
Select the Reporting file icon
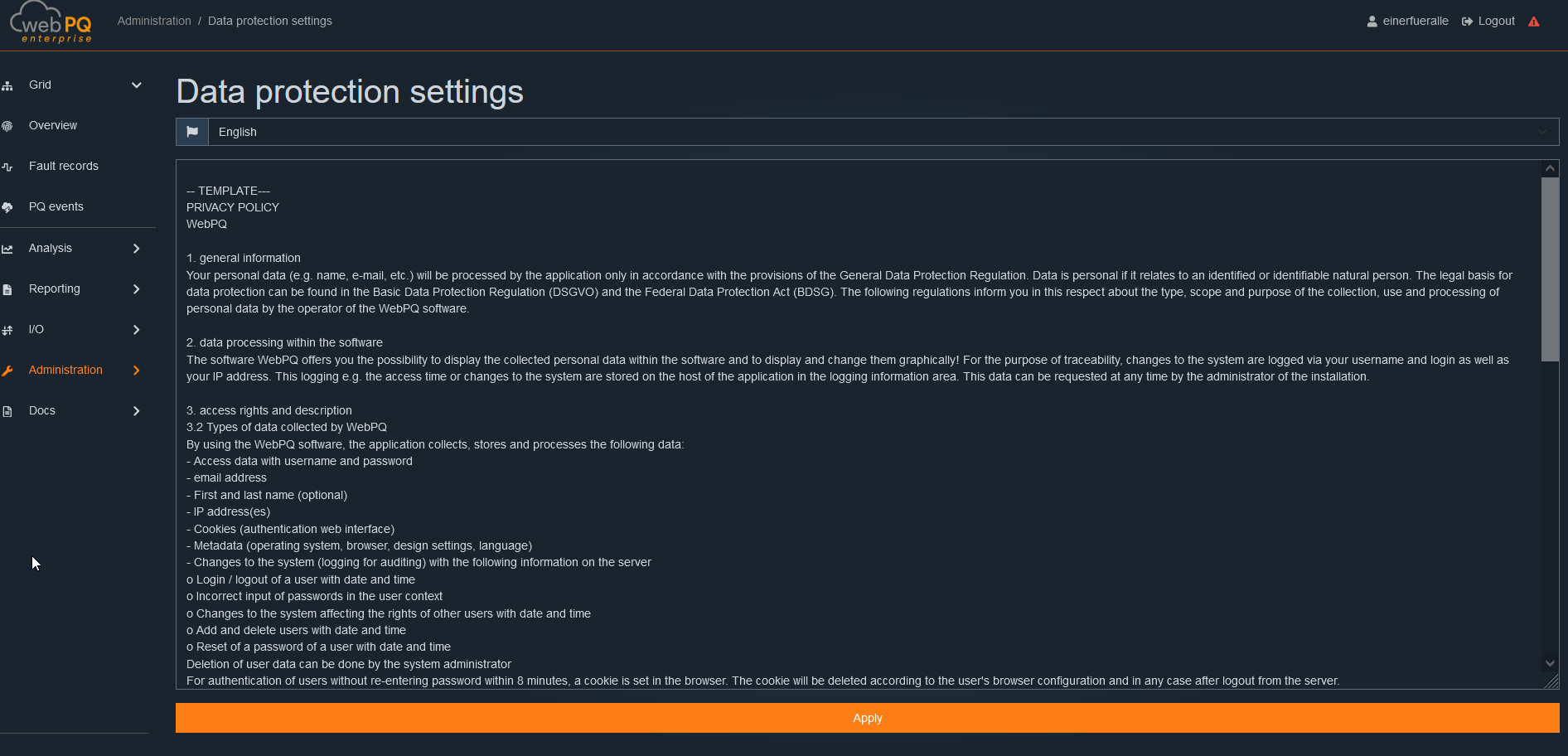(8, 288)
